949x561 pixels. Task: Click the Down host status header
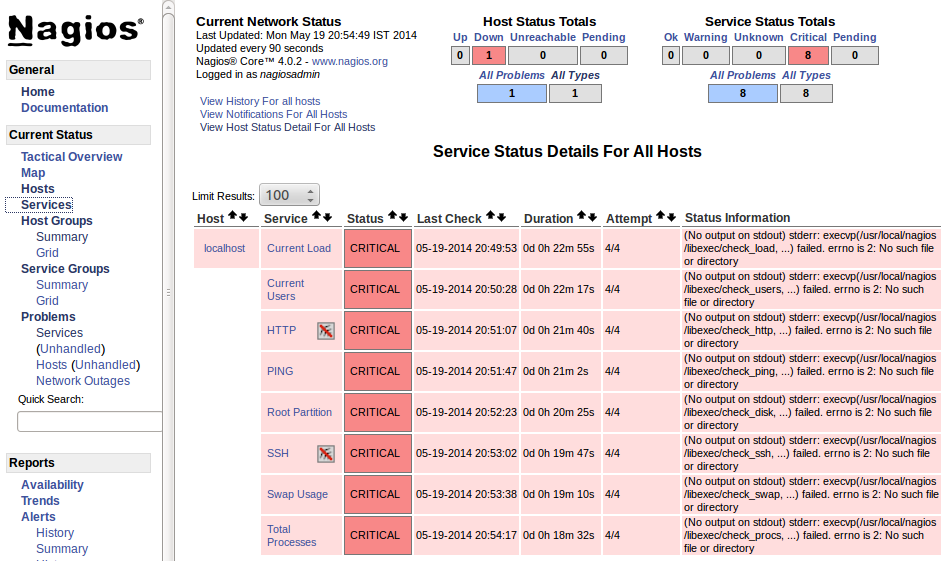[x=488, y=37]
